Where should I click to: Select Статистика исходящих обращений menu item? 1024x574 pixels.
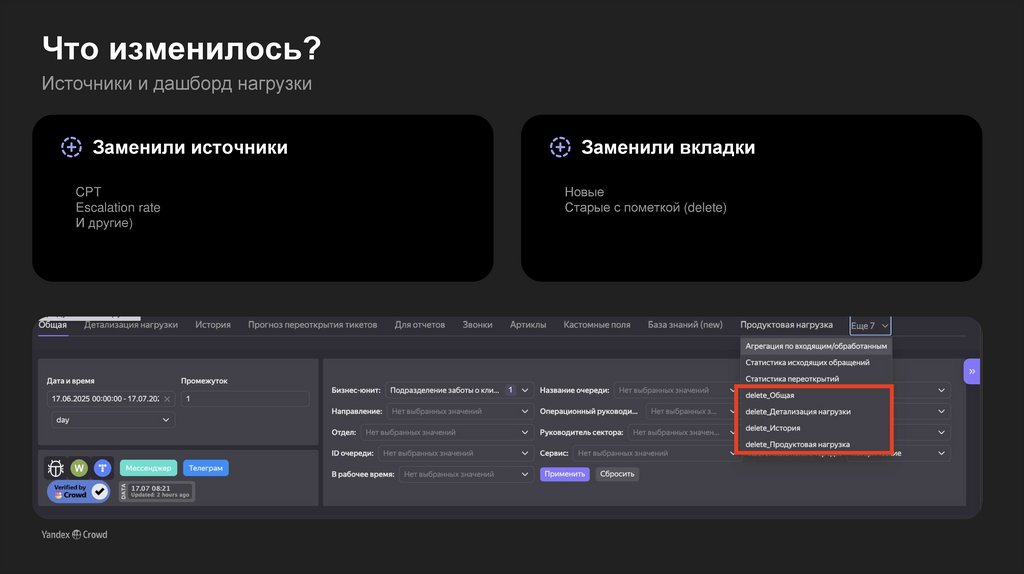coord(816,362)
